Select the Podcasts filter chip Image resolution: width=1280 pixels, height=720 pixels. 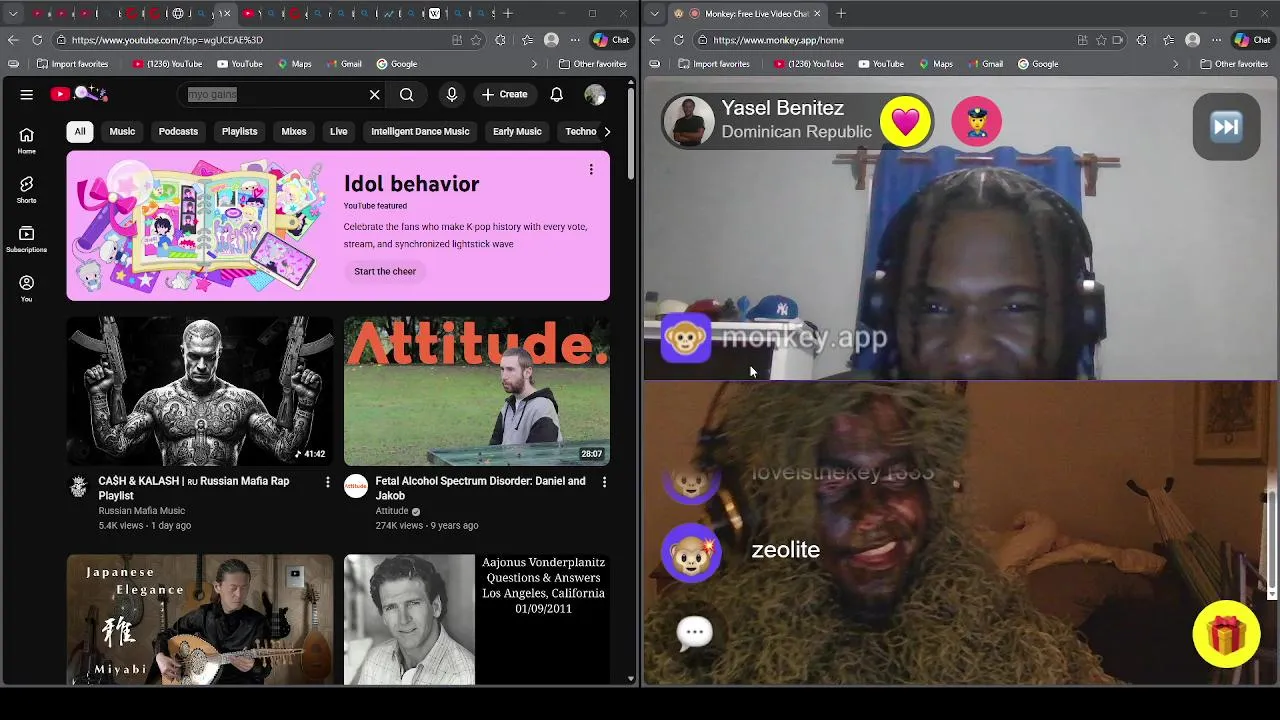click(x=178, y=131)
